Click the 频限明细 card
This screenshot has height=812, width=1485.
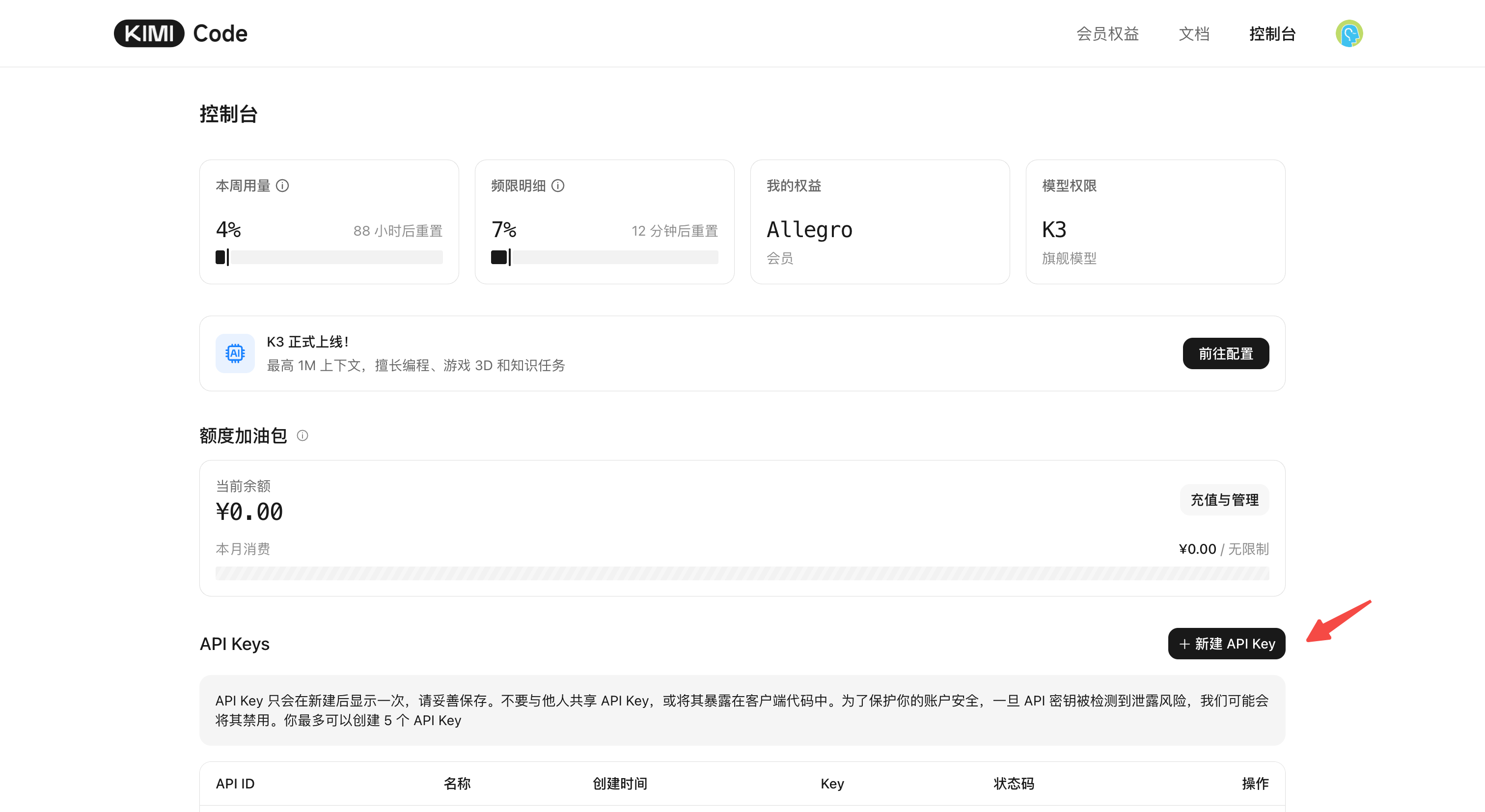[x=605, y=222]
